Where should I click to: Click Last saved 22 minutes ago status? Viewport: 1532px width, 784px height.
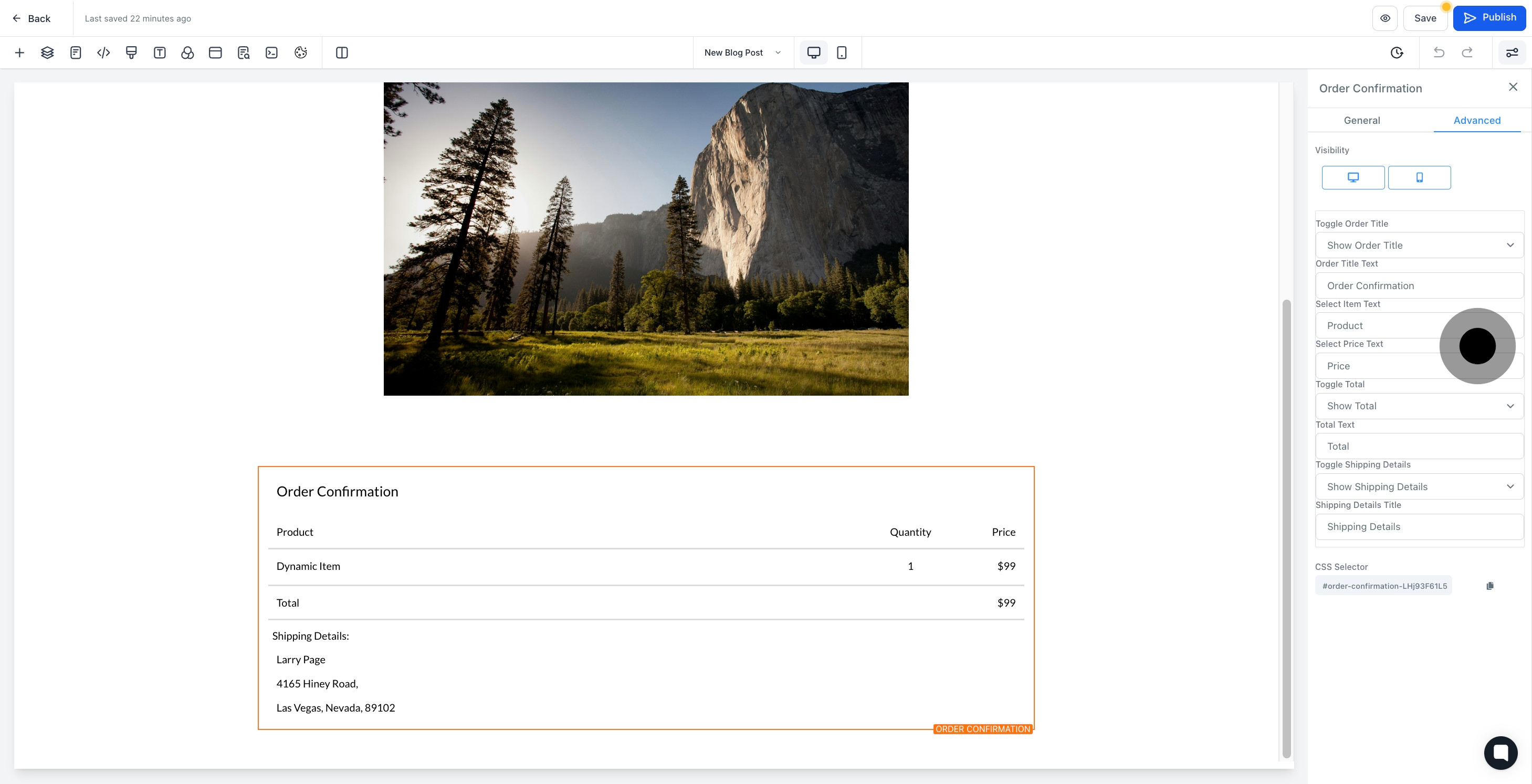pyautogui.click(x=138, y=18)
